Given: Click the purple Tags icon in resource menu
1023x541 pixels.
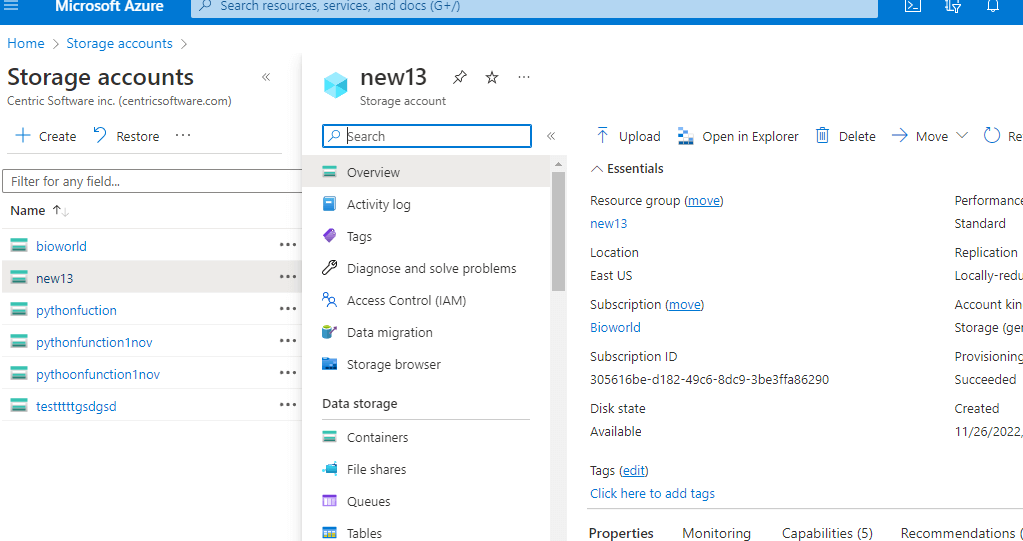Looking at the screenshot, I should 329,236.
